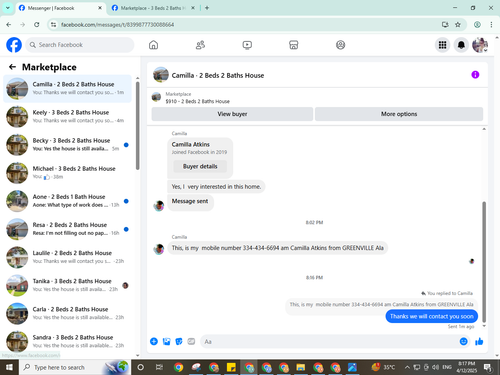Go back in browser history
This screenshot has width=500, height=375.
[x=9, y=24]
